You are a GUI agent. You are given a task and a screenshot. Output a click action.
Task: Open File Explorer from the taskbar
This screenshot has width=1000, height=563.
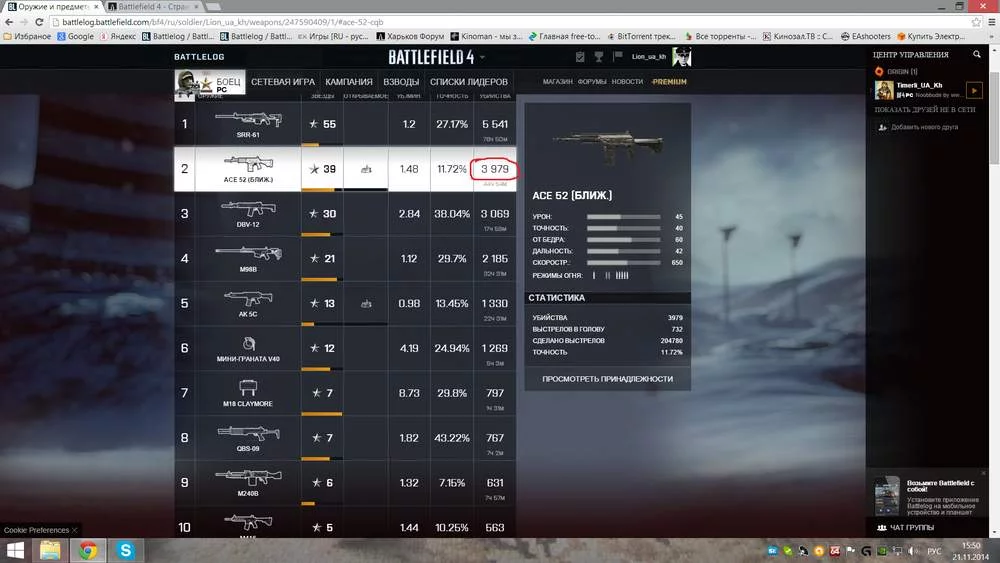coord(50,550)
